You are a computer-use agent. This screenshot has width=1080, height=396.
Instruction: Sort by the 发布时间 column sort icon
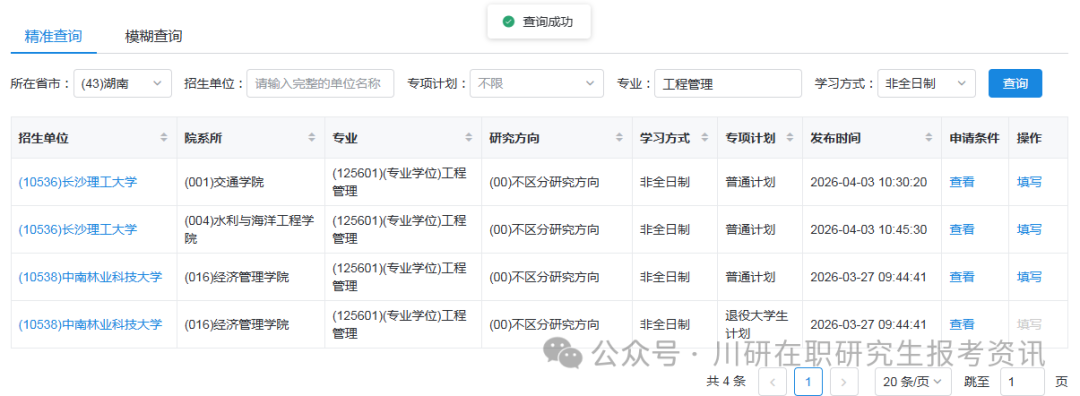pyautogui.click(x=928, y=138)
